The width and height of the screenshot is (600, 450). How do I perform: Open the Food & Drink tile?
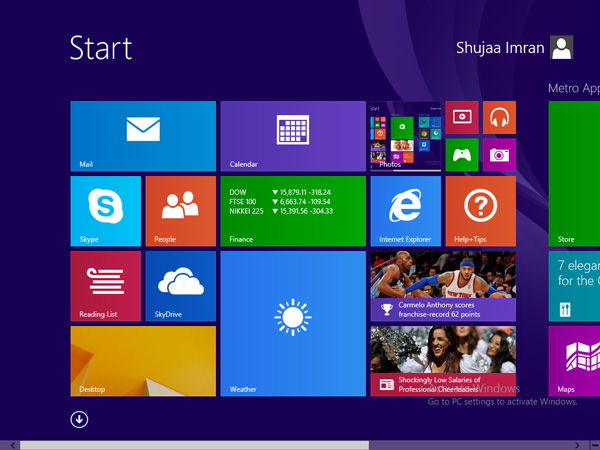[574, 286]
